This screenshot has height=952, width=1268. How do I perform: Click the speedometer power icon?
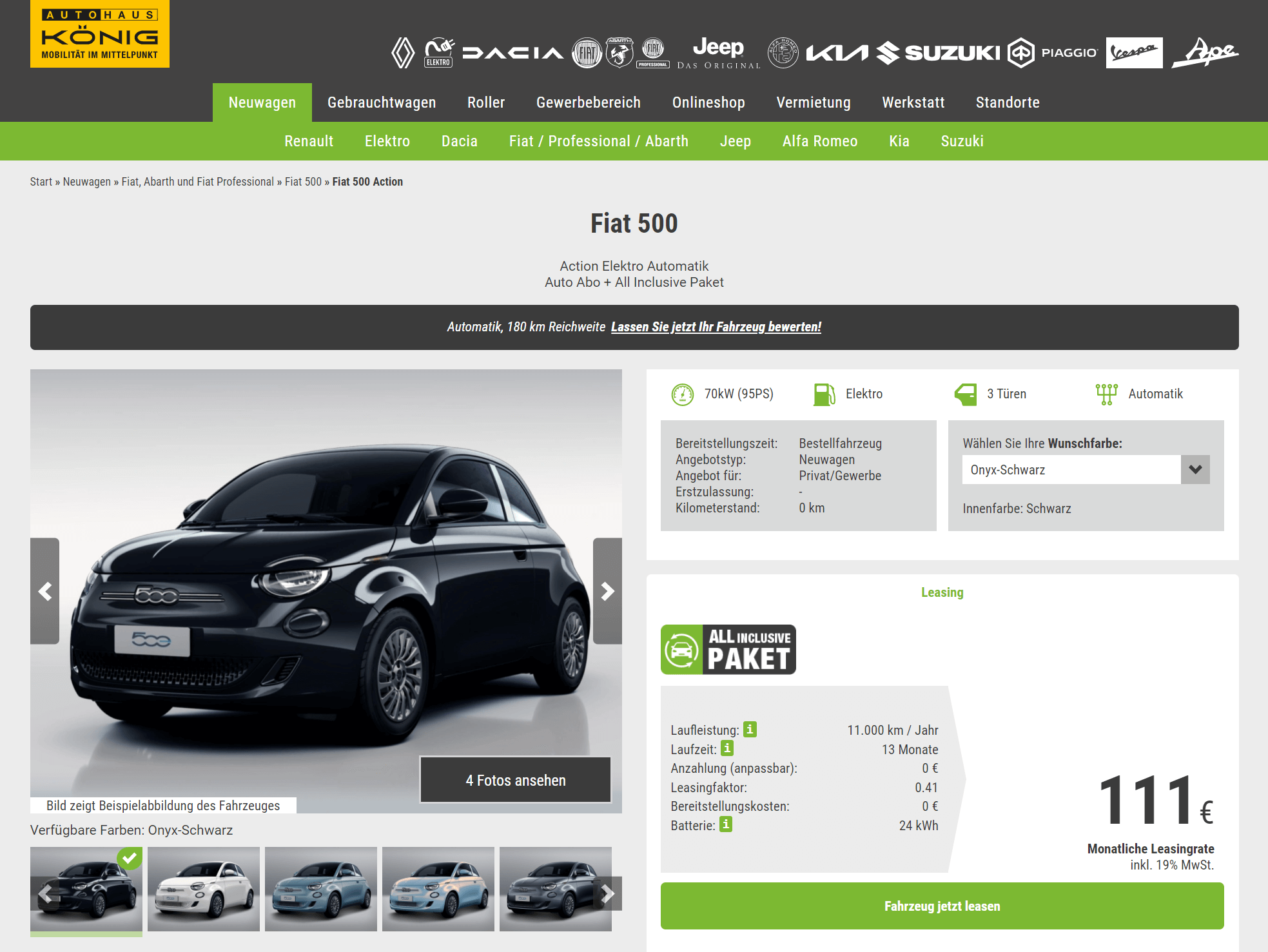point(683,394)
